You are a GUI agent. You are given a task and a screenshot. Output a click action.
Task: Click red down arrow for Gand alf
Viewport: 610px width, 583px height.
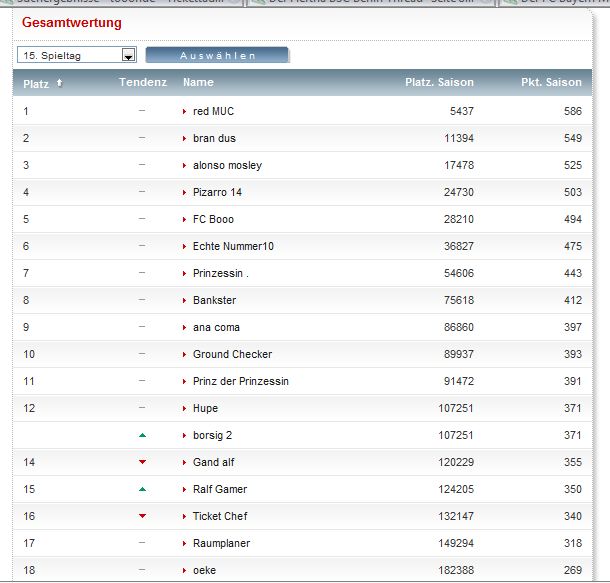[142, 462]
